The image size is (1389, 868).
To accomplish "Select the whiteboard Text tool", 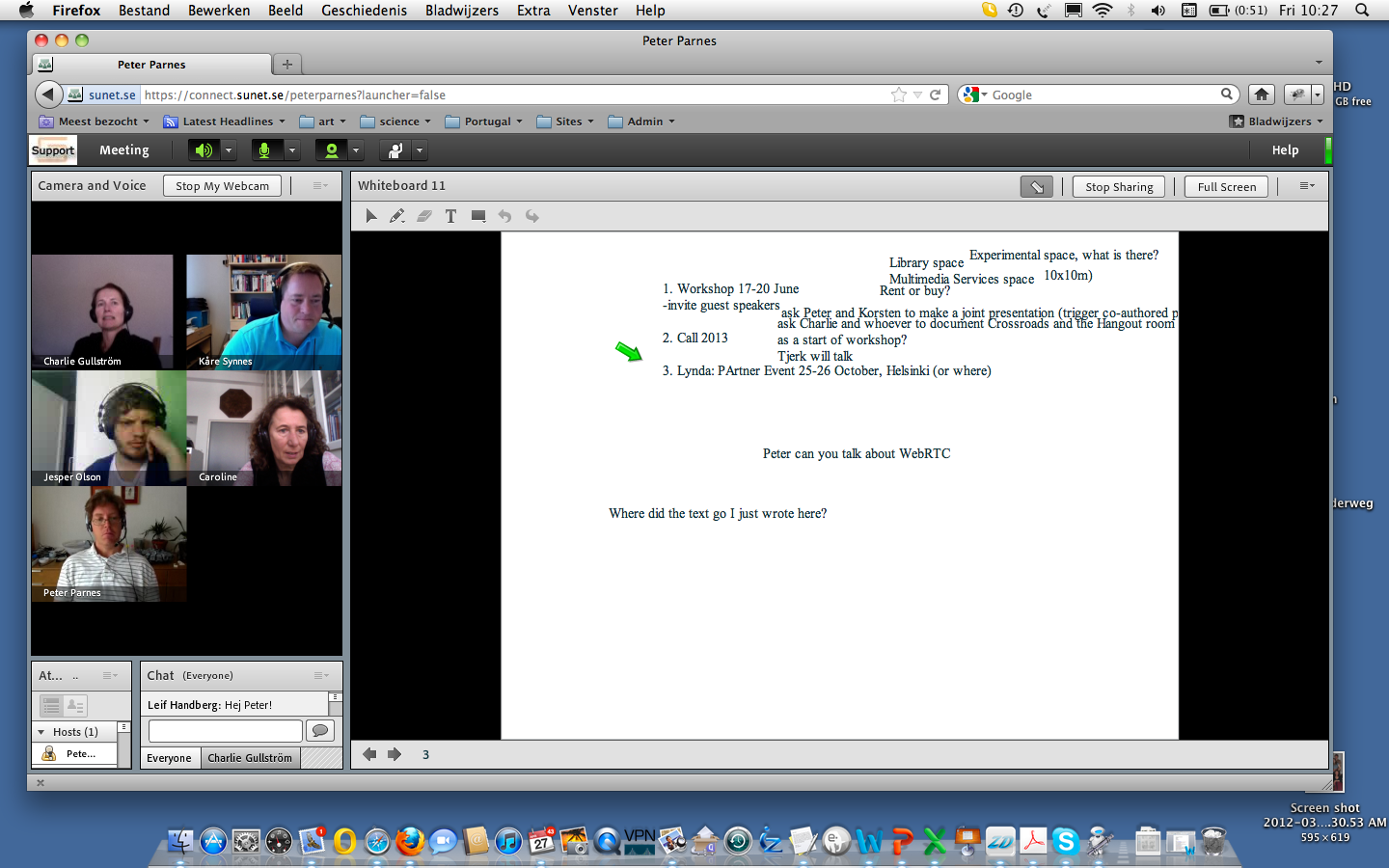I will point(450,216).
